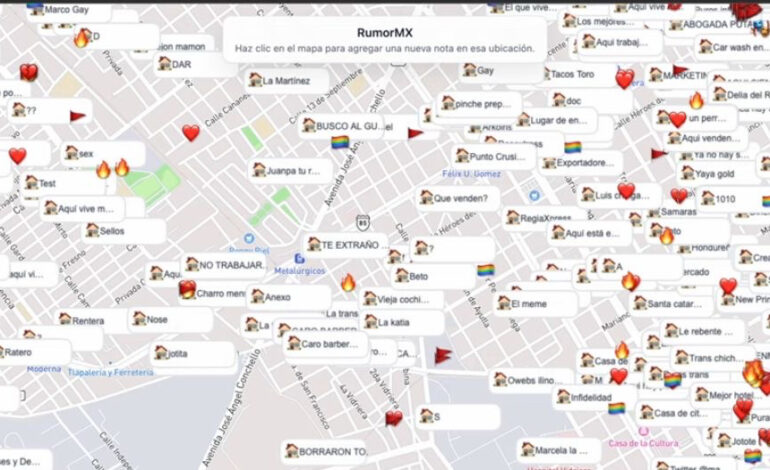The image size is (770, 470).
Task: Click the Metalúrgicos shop pin
Action: (300, 259)
